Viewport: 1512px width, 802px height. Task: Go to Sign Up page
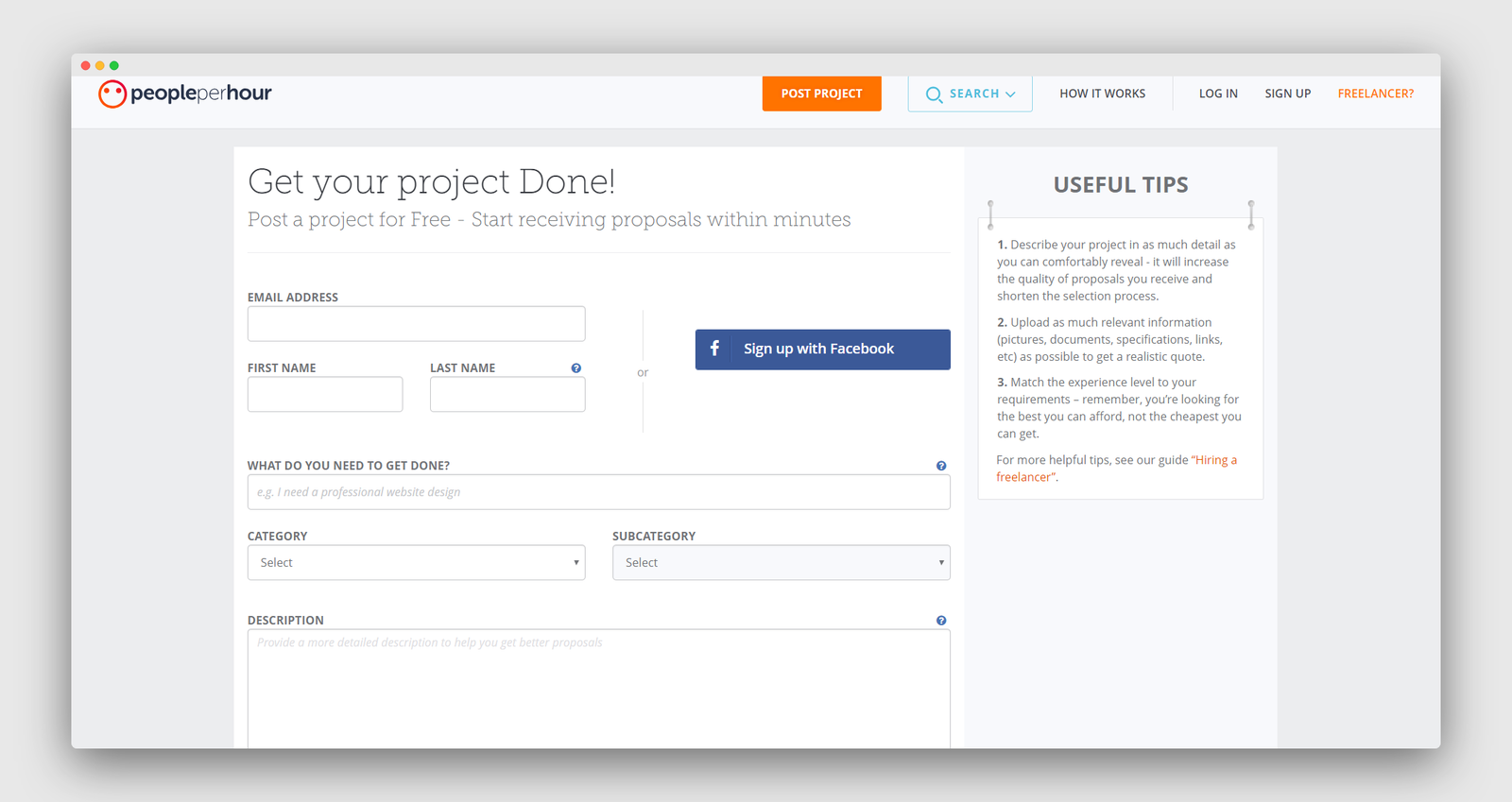(1288, 94)
